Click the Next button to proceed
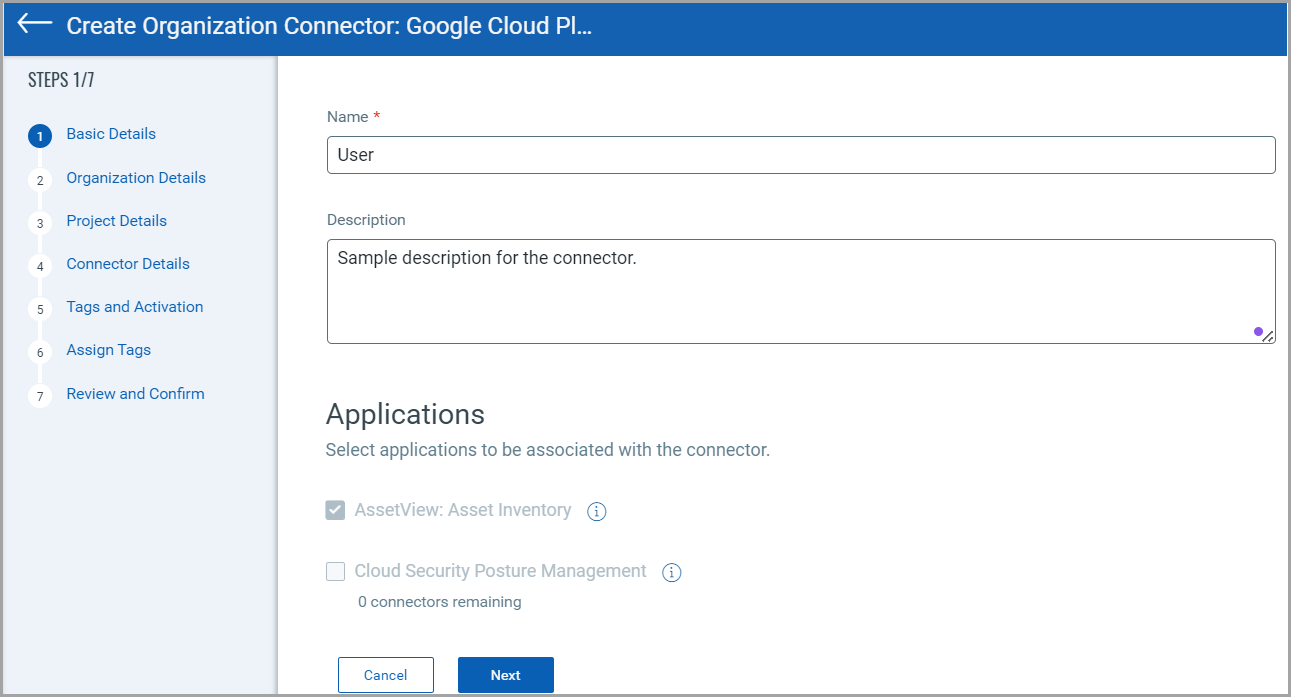 tap(505, 675)
